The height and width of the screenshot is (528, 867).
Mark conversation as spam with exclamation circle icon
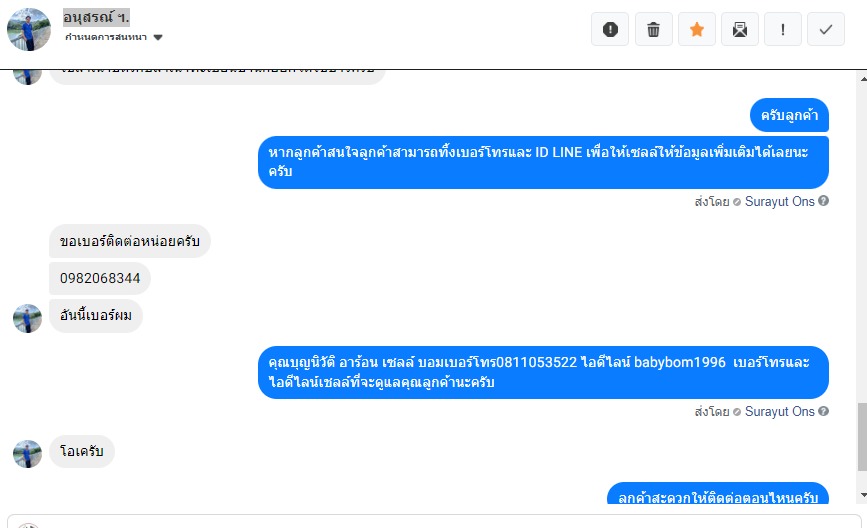click(610, 29)
